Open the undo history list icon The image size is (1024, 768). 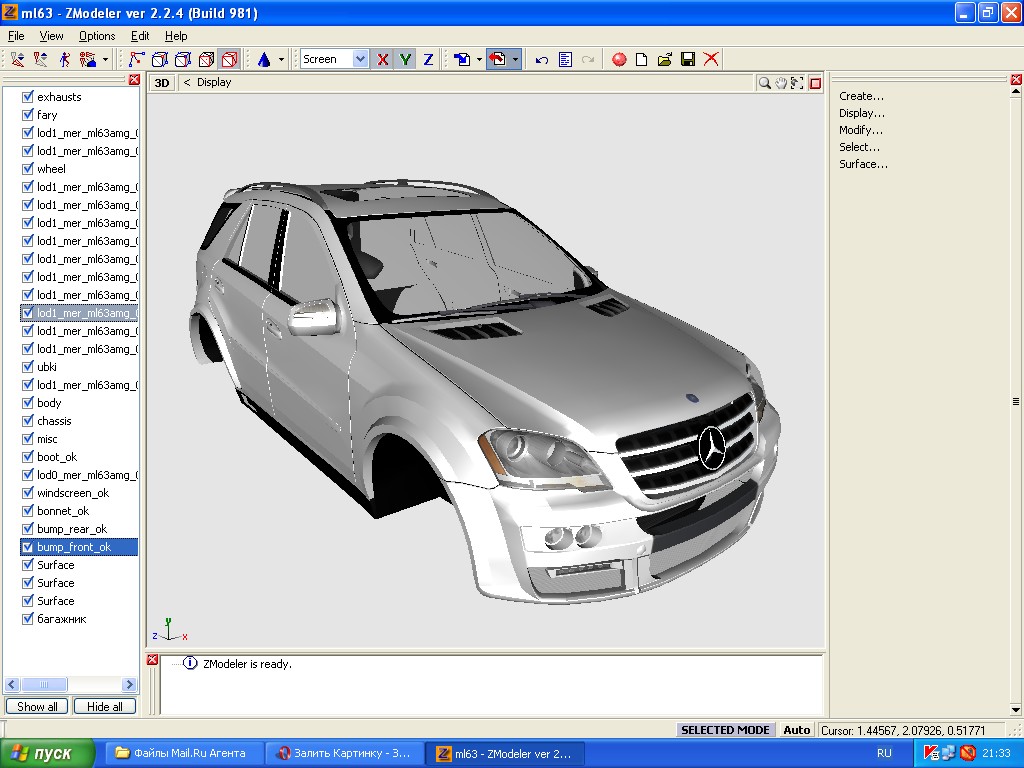(566, 59)
